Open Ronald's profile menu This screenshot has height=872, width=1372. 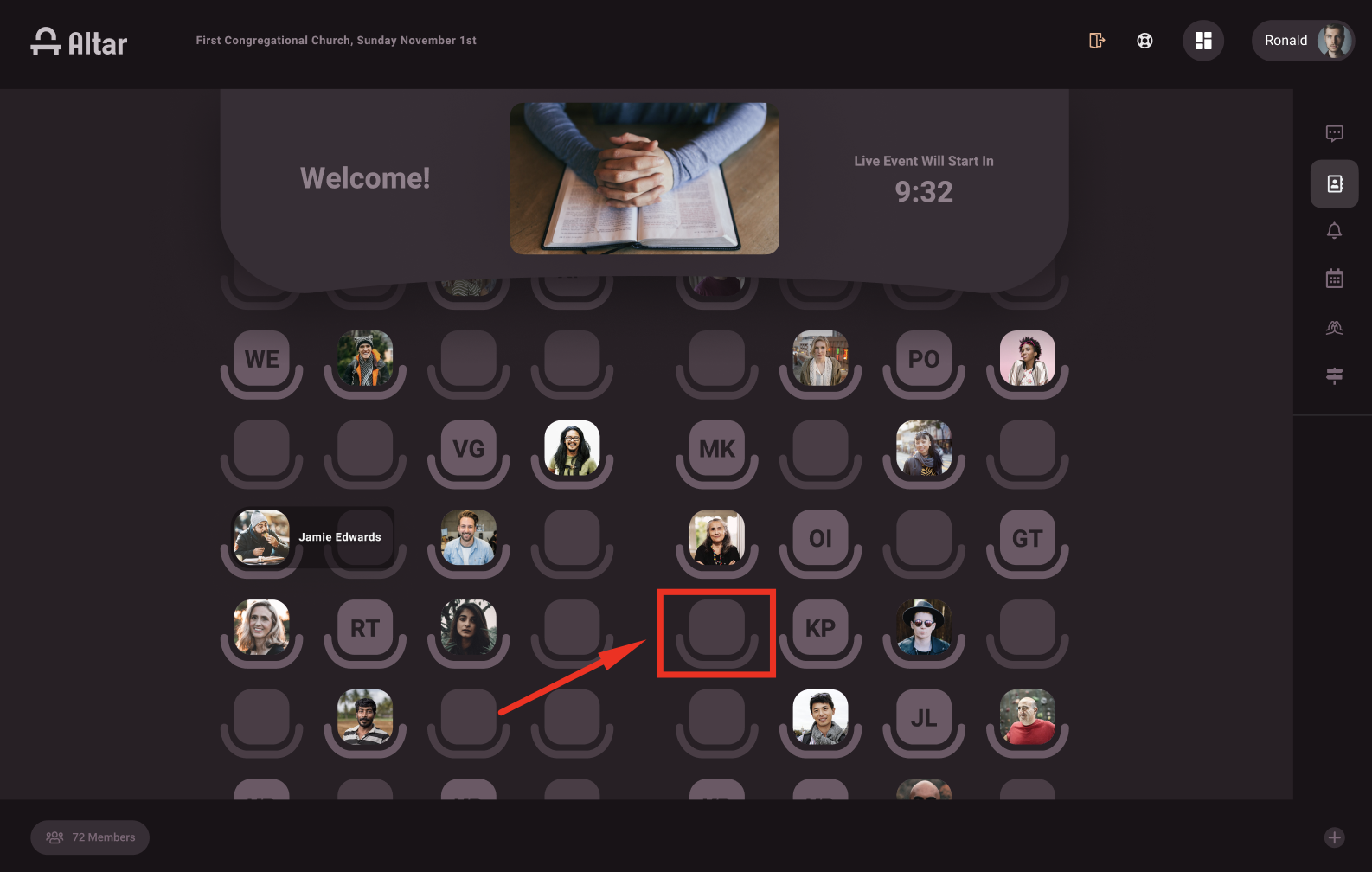[x=1303, y=41]
